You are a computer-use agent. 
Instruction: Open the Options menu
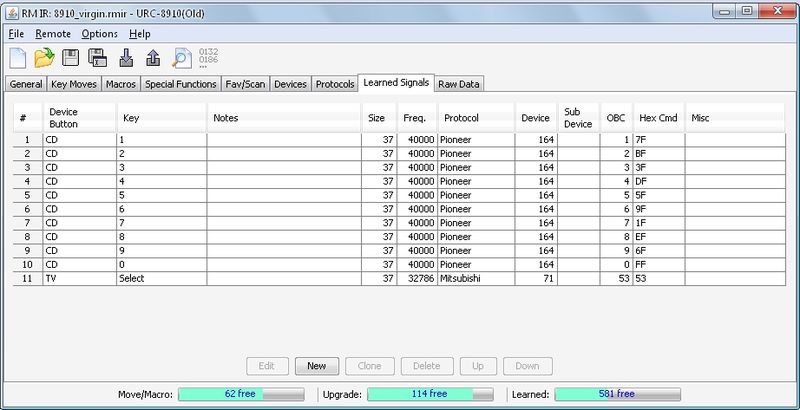(100, 34)
